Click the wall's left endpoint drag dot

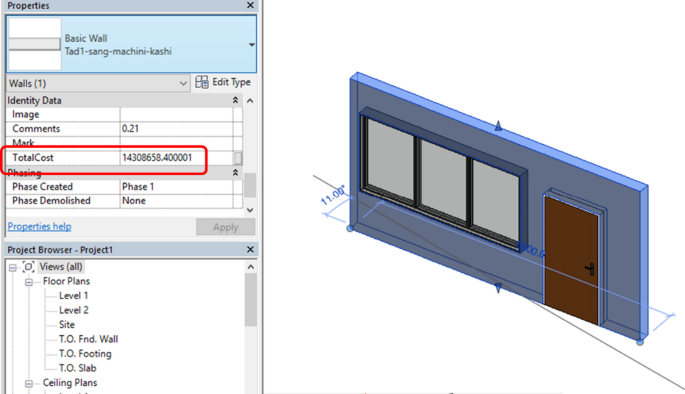click(x=350, y=228)
